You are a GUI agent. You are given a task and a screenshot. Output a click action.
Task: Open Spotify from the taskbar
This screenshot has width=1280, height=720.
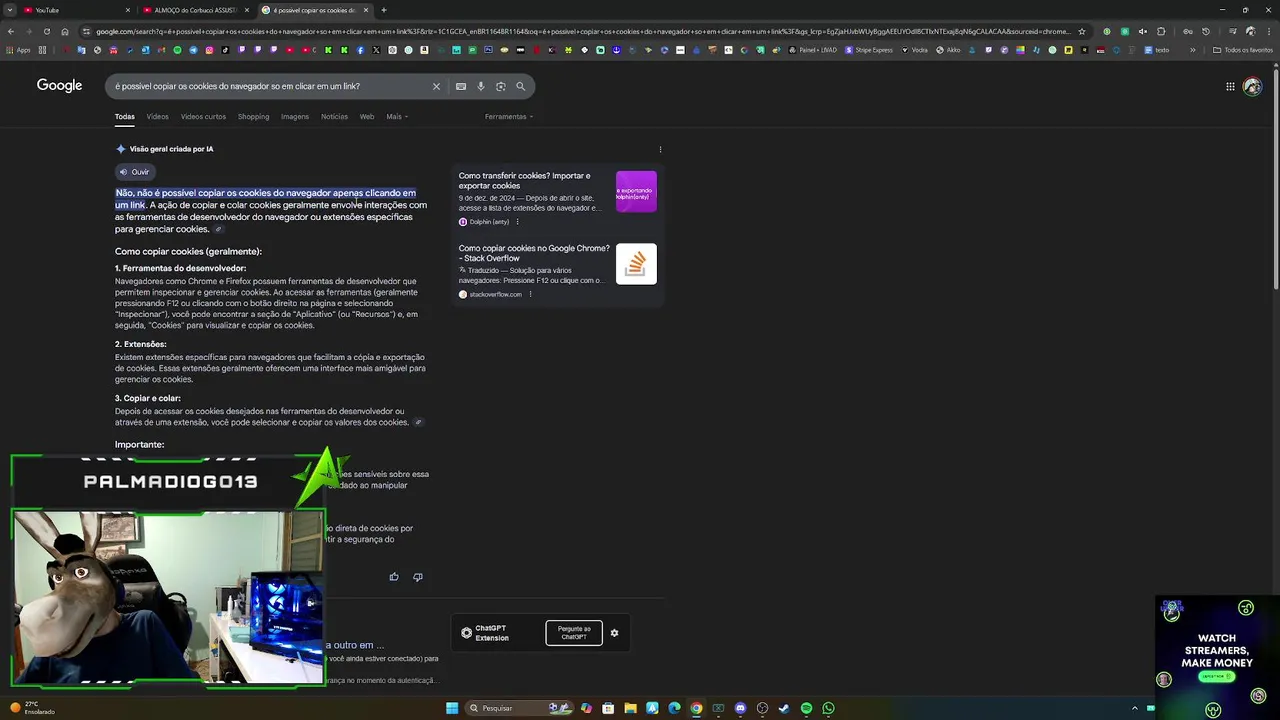806,708
